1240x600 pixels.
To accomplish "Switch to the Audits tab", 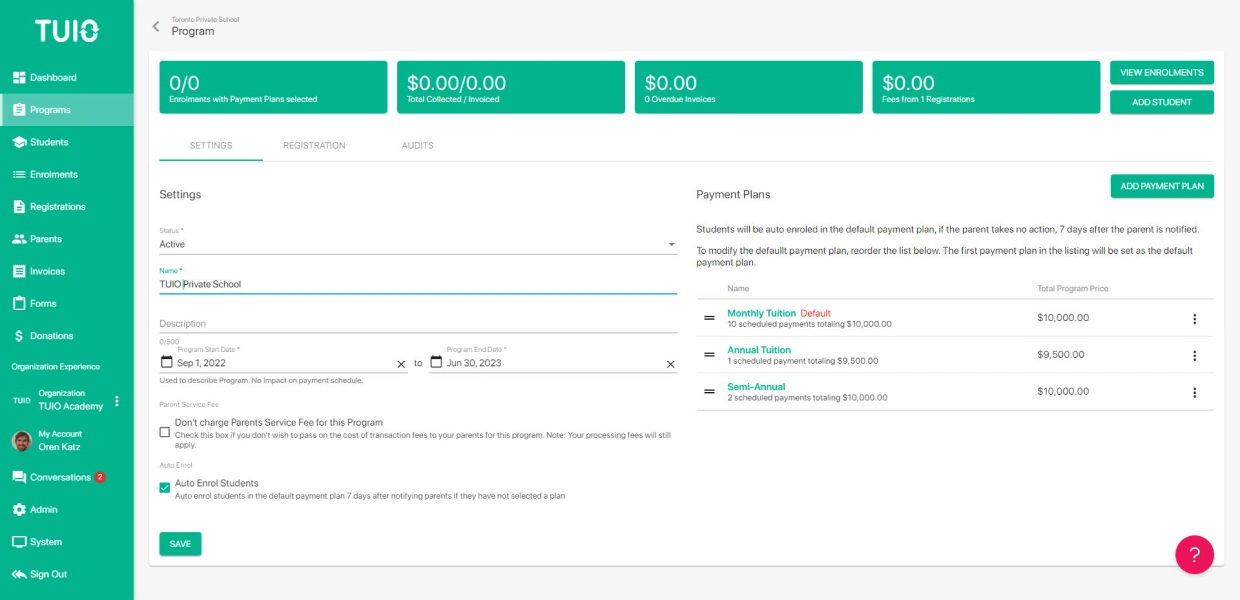I will tap(418, 146).
